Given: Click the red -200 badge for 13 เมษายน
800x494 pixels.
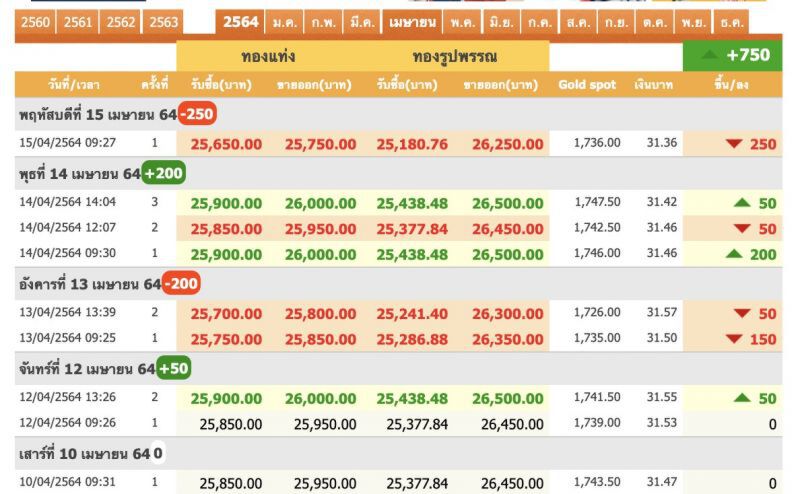Looking at the screenshot, I should click(181, 283).
